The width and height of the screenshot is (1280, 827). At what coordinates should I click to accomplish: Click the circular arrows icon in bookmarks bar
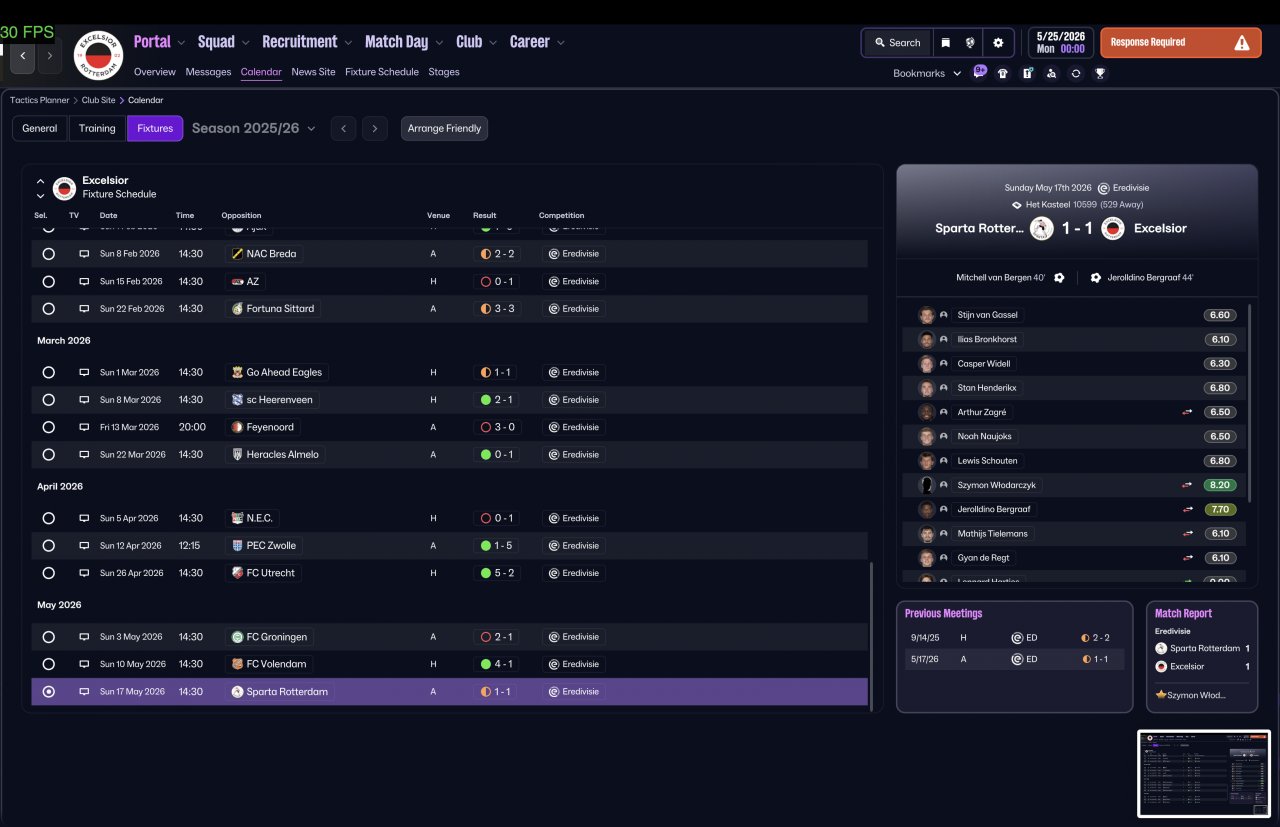(x=1075, y=73)
